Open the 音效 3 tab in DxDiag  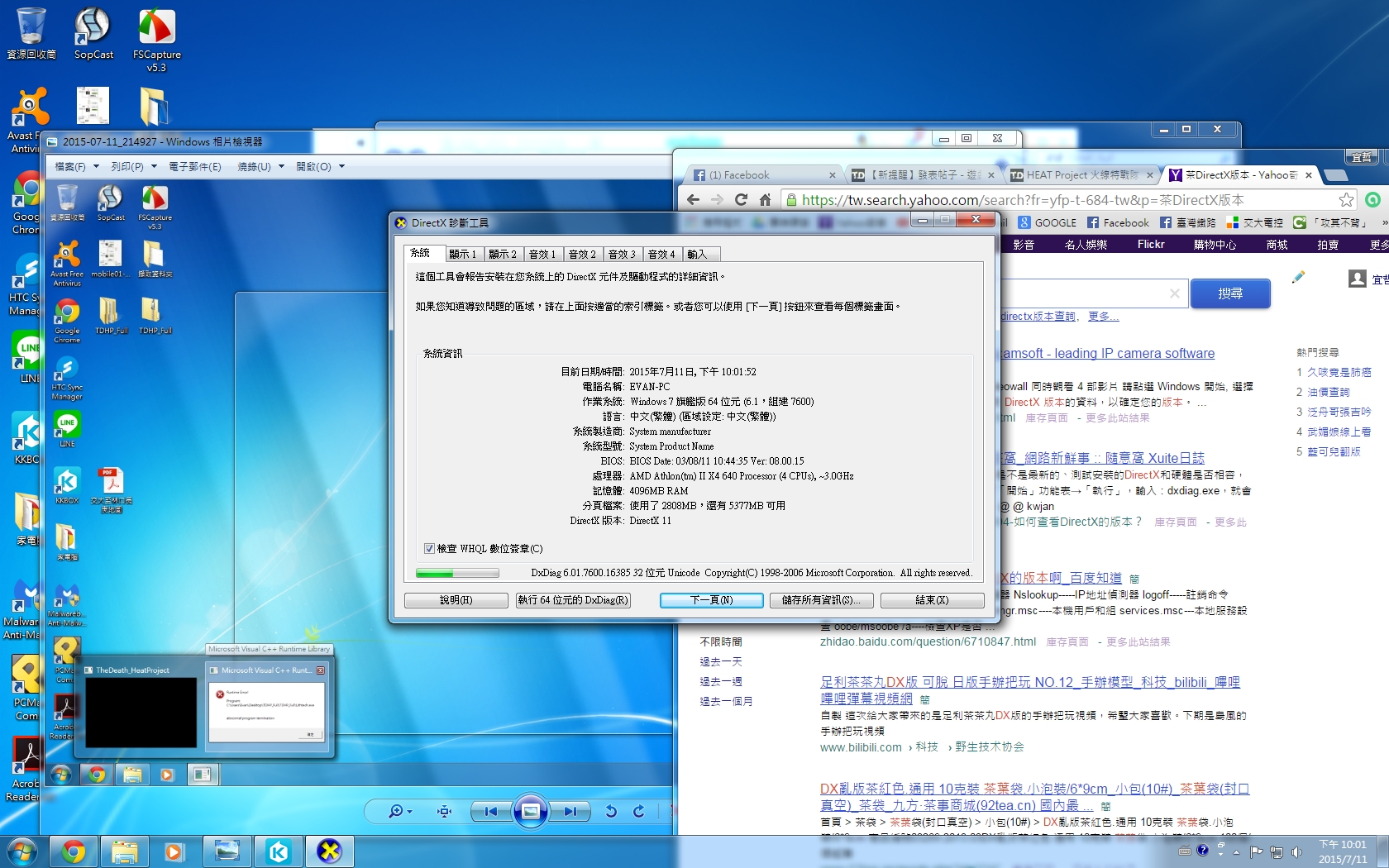click(x=622, y=254)
